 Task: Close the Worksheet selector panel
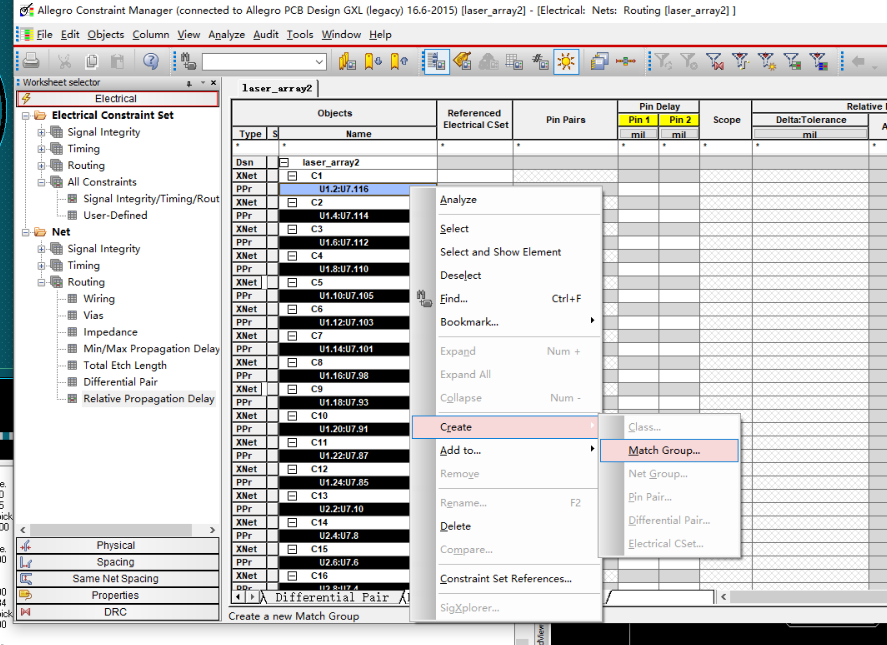coord(213,83)
